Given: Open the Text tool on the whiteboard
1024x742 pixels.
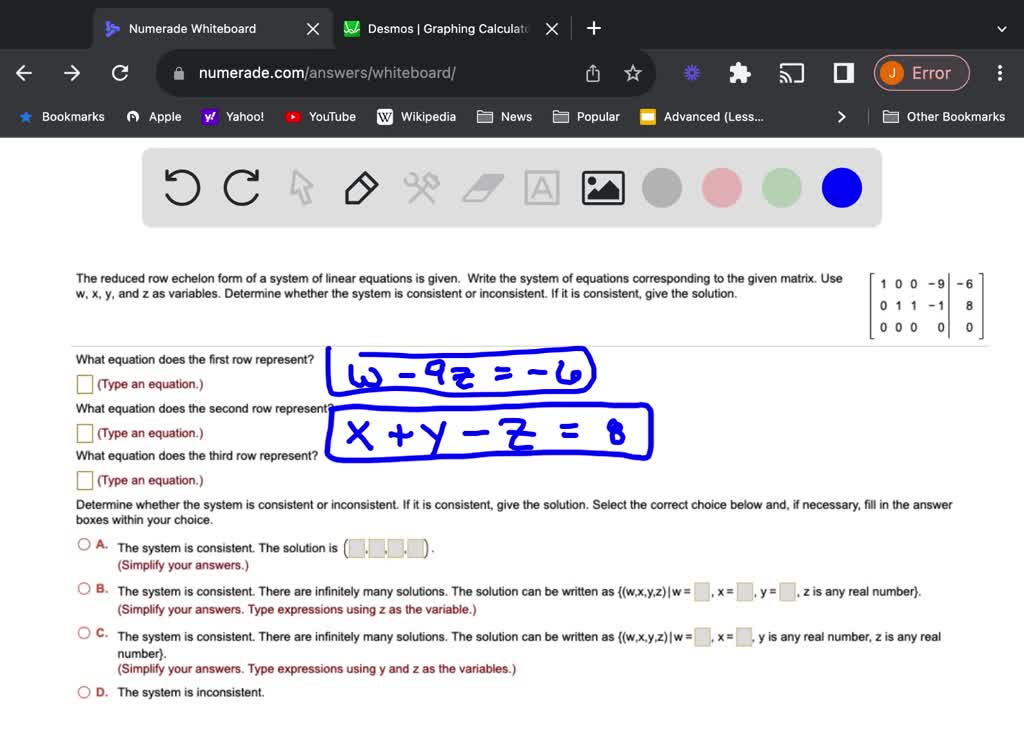Looking at the screenshot, I should click(x=541, y=187).
